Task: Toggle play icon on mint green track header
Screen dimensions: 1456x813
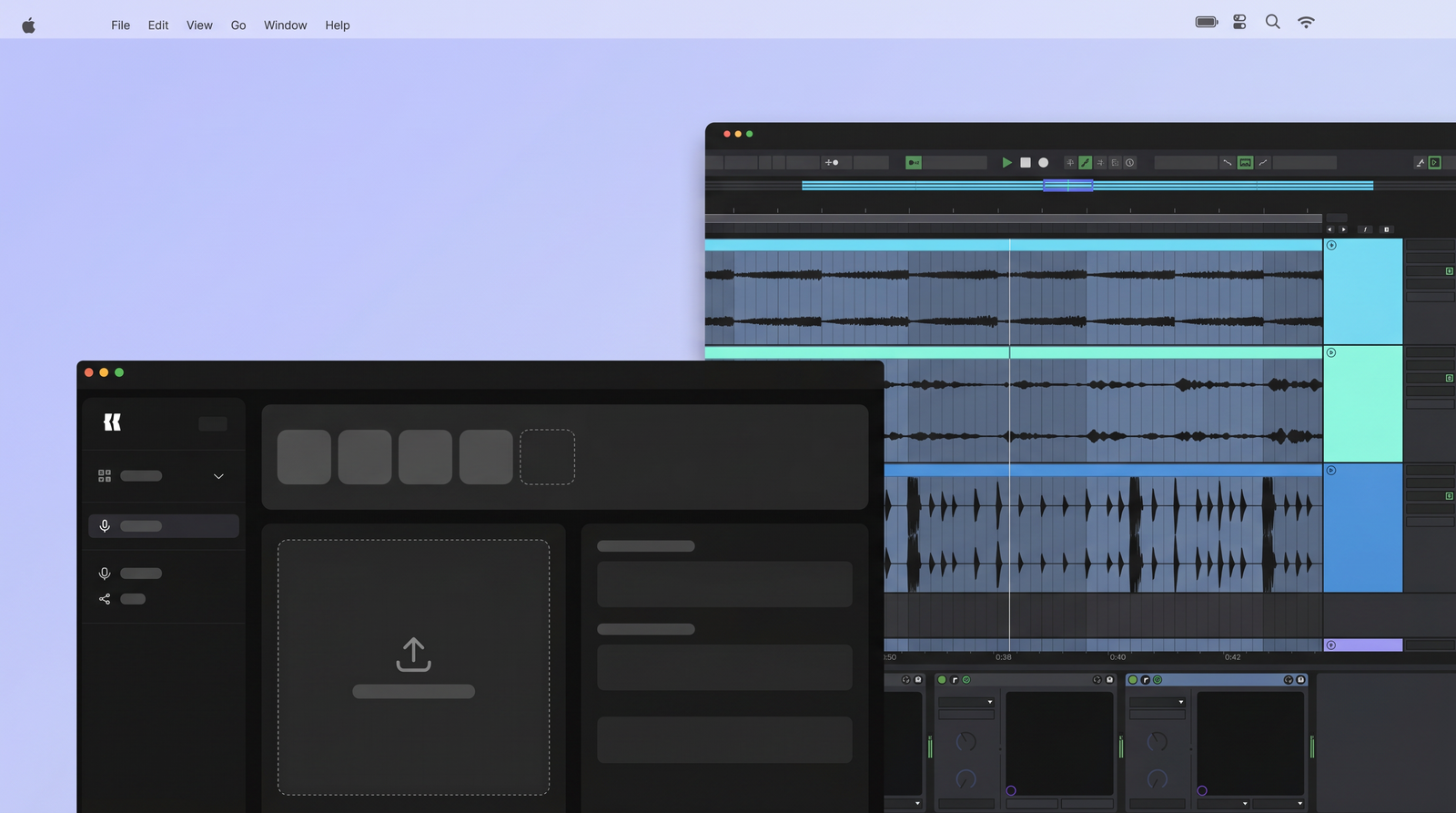Action: [x=1331, y=352]
